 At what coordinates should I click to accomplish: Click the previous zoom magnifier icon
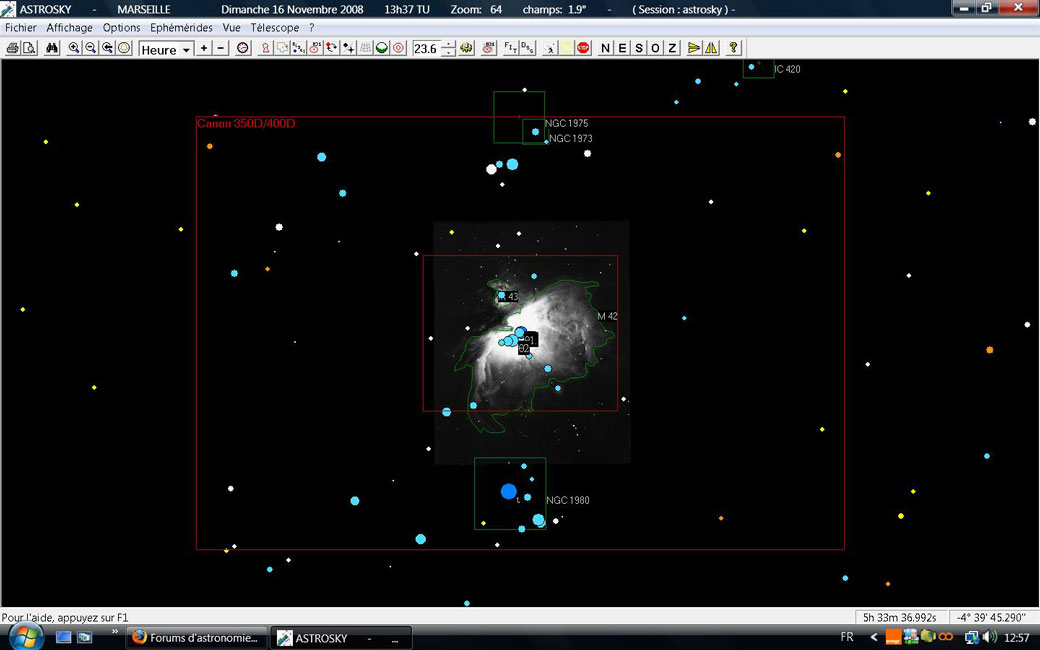point(107,48)
